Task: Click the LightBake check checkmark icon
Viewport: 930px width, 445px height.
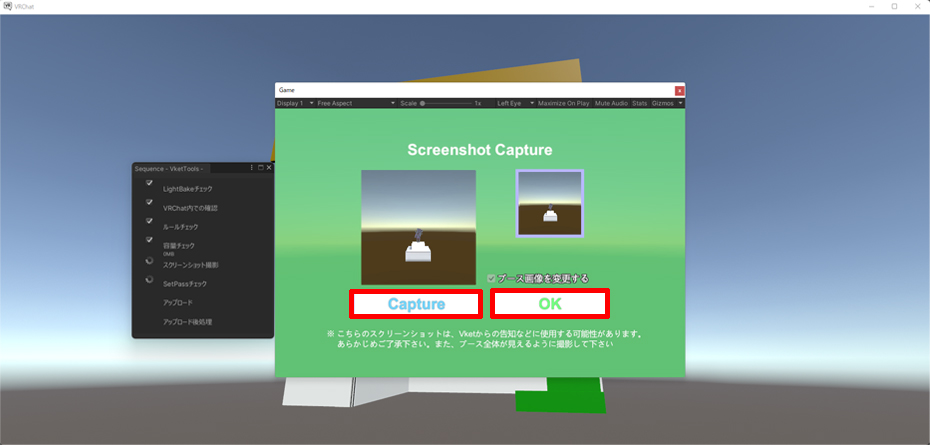Action: click(x=149, y=184)
